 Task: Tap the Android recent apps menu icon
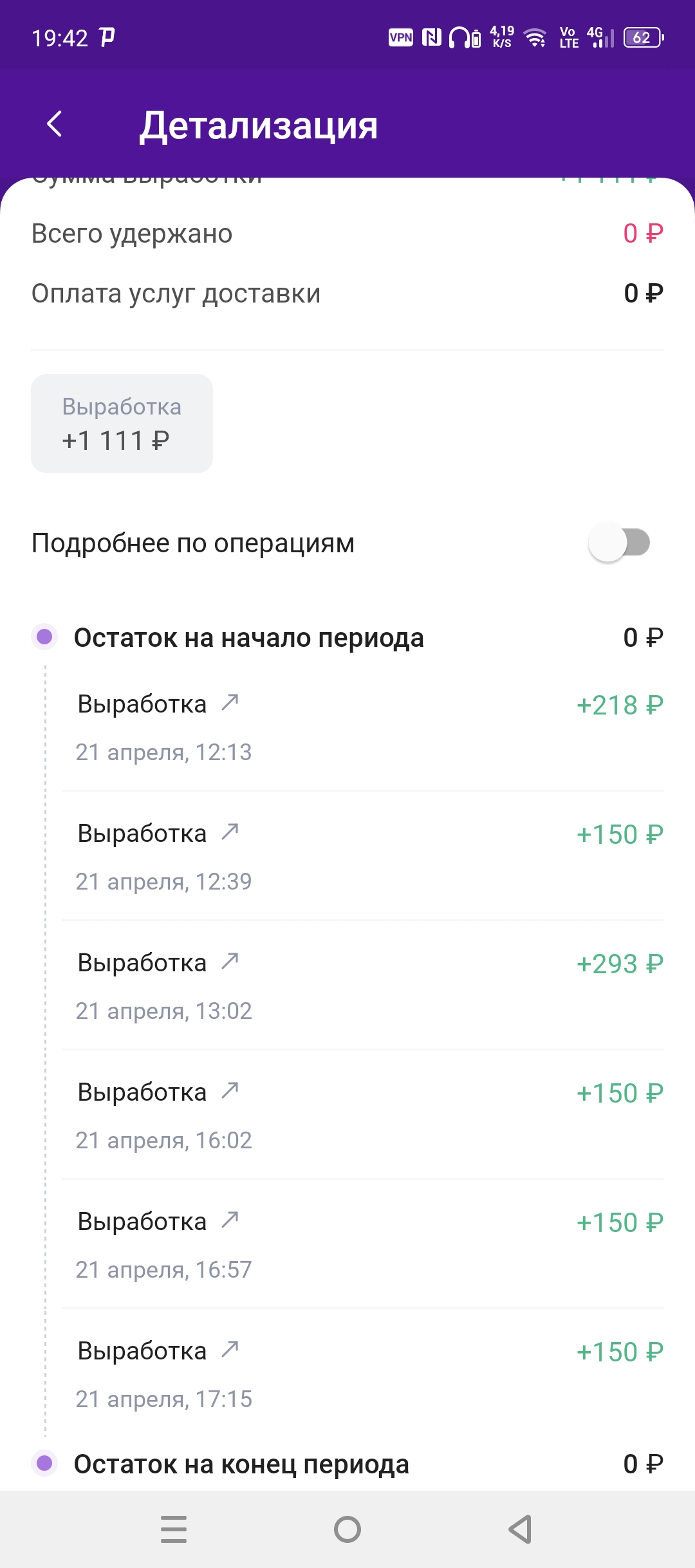click(174, 1529)
